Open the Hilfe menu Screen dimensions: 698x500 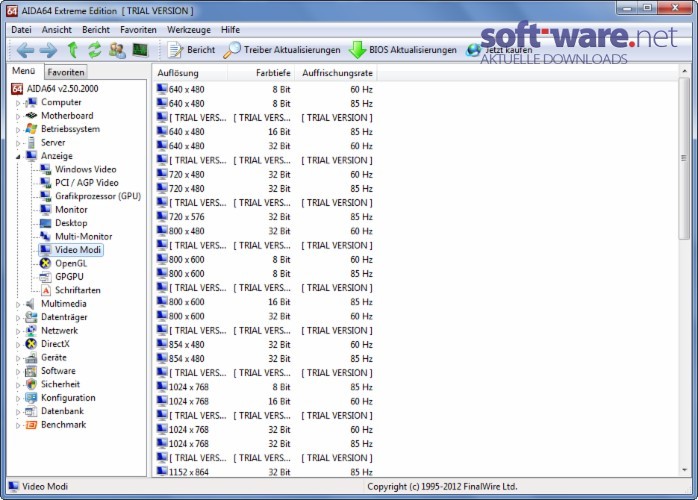pos(230,30)
